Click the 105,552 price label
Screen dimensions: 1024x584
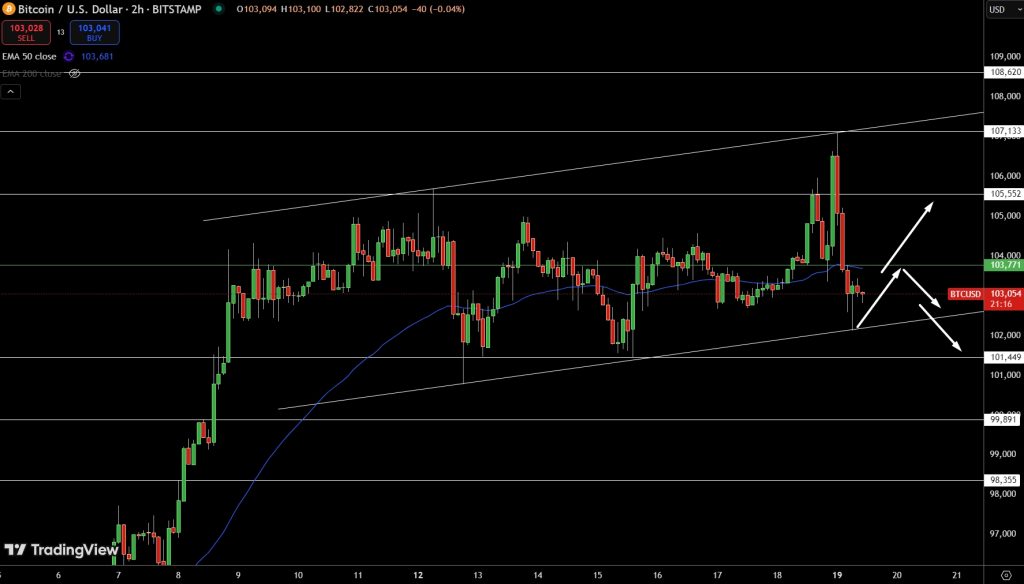(x=1004, y=194)
